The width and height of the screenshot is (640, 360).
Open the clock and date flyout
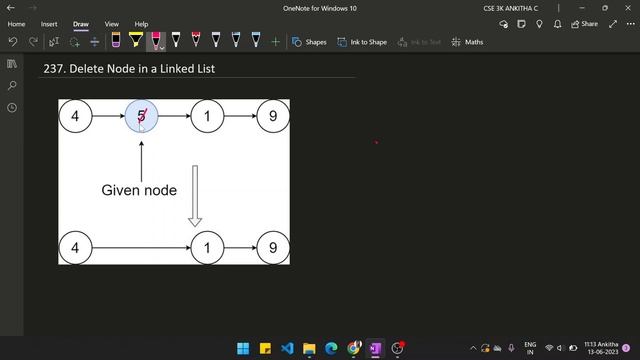601,348
